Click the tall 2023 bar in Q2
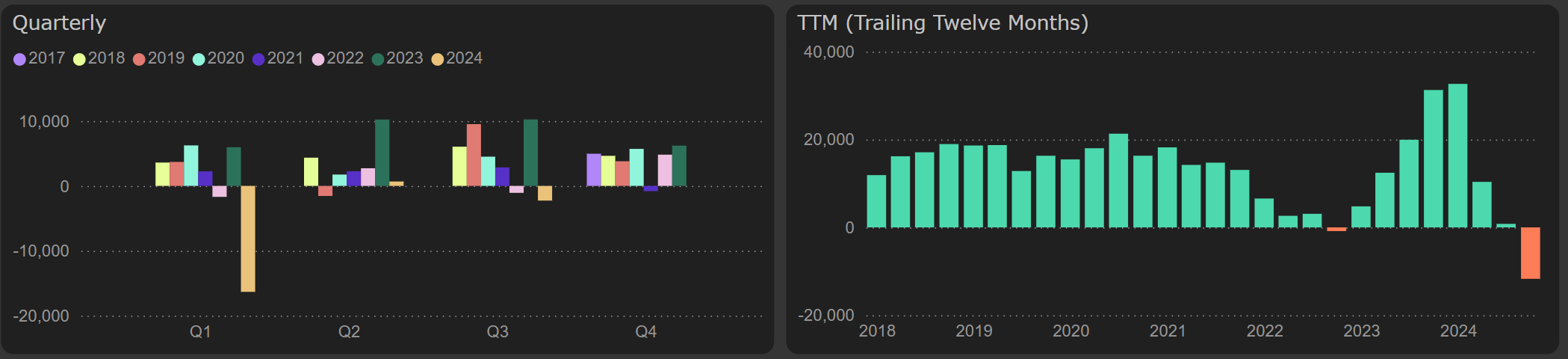Viewport: 1568px width, 359px height. point(382,153)
